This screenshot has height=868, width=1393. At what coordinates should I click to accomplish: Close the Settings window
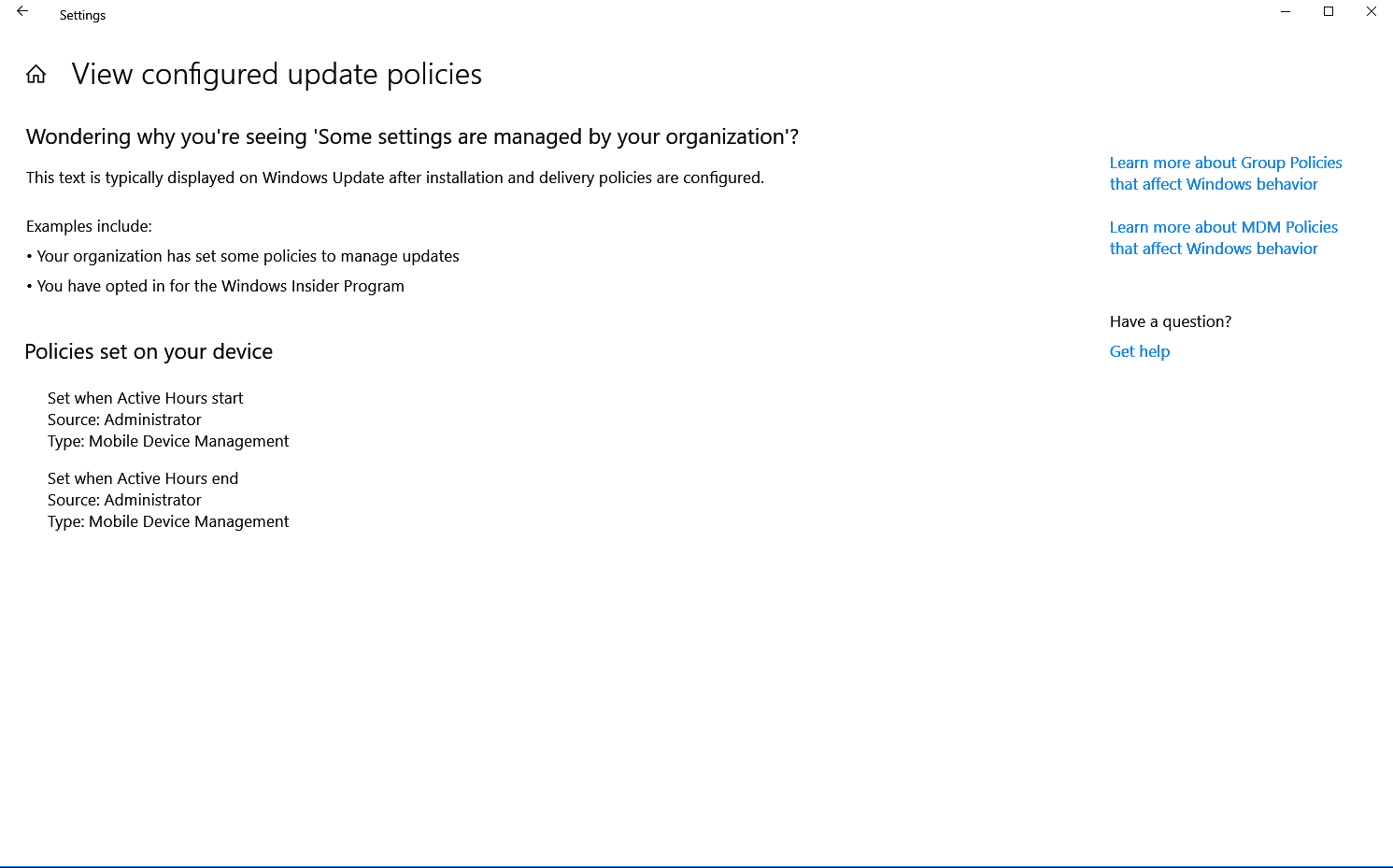tap(1371, 11)
